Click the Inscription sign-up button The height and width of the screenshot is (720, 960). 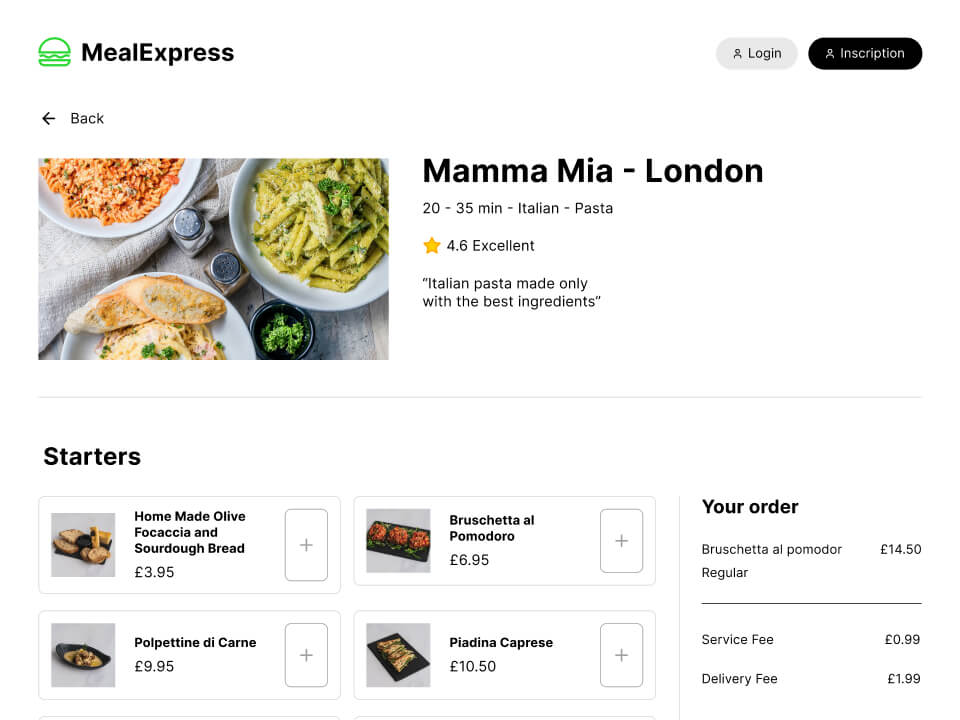[864, 54]
